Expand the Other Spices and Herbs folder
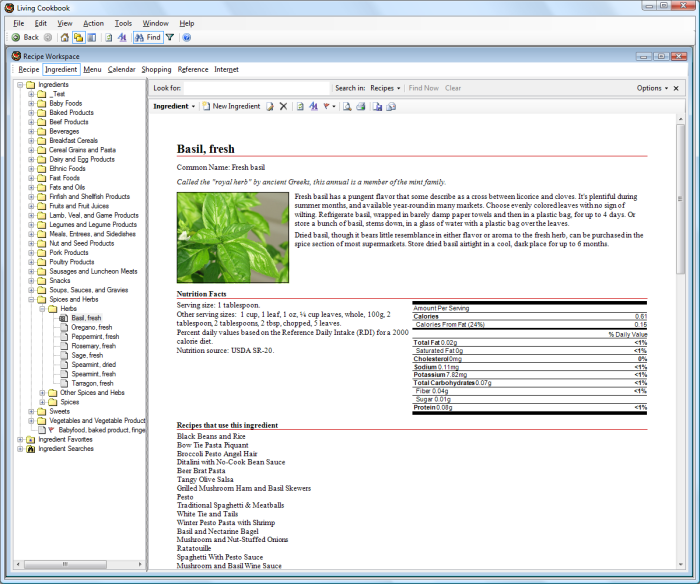700x584 pixels. pos(42,393)
